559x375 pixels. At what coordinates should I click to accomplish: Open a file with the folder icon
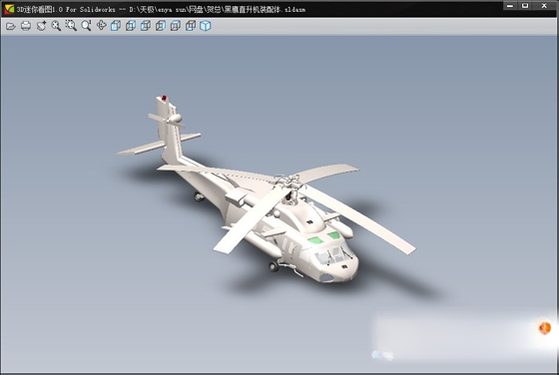(x=11, y=26)
